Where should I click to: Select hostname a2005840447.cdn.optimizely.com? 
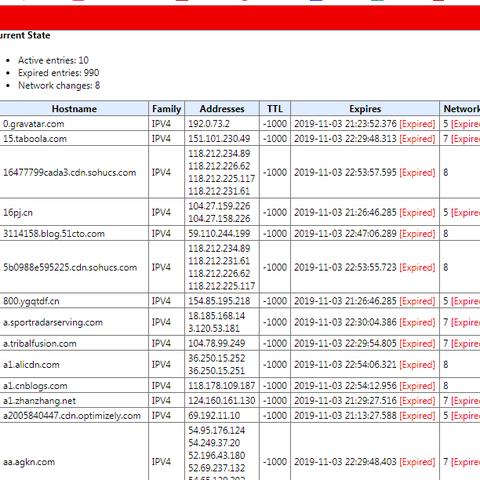pos(72,416)
